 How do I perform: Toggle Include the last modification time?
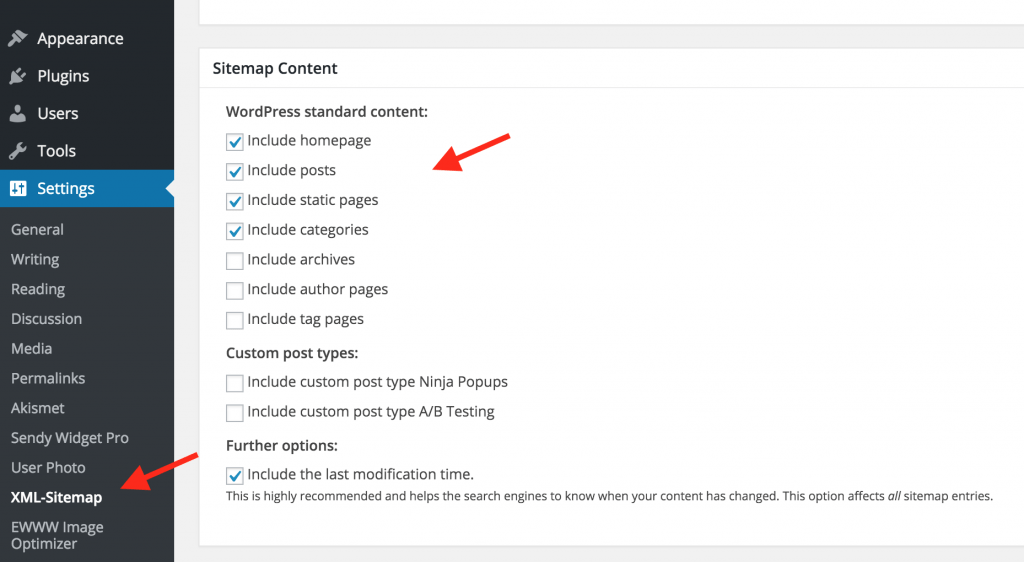click(235, 476)
